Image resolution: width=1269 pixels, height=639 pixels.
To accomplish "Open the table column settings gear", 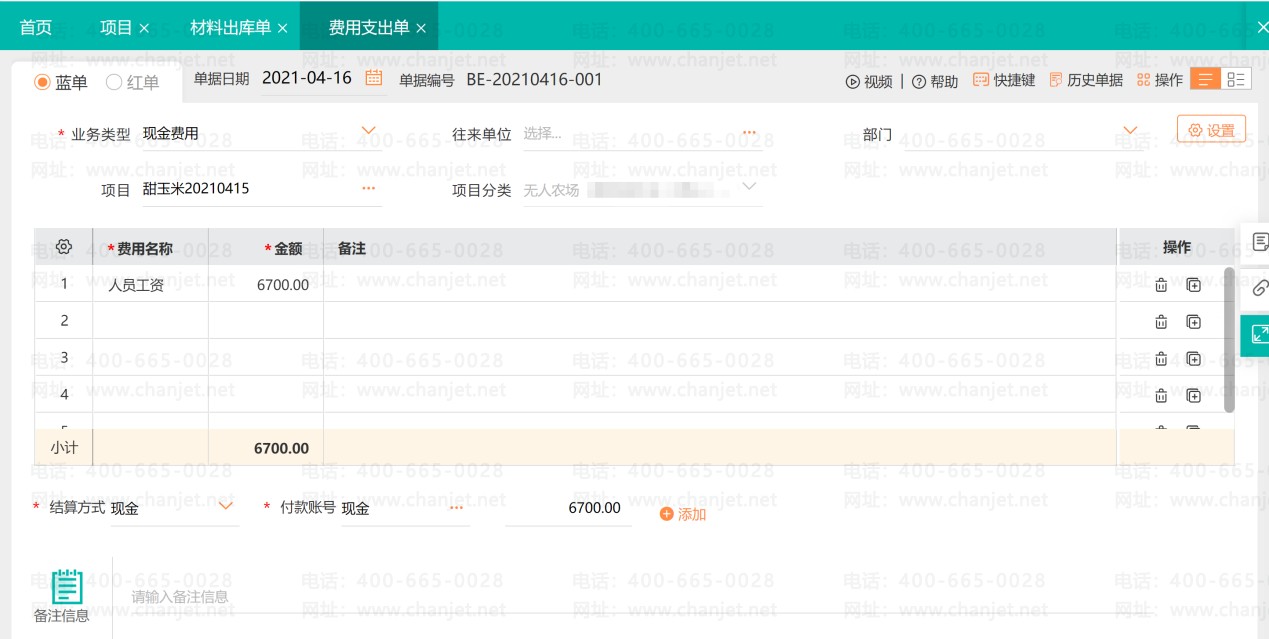I will [64, 247].
